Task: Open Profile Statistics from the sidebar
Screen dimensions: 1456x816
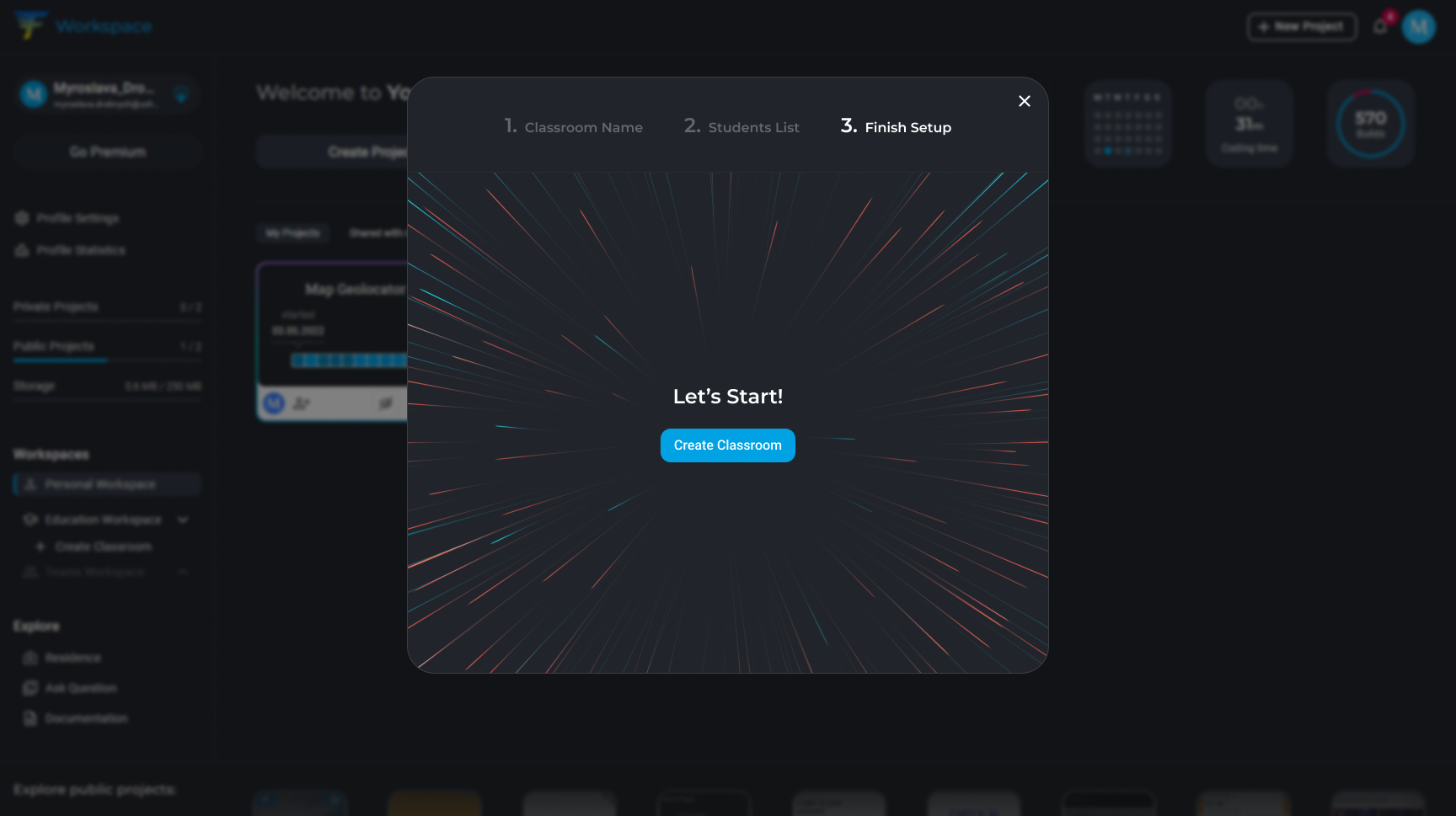Action: (80, 250)
